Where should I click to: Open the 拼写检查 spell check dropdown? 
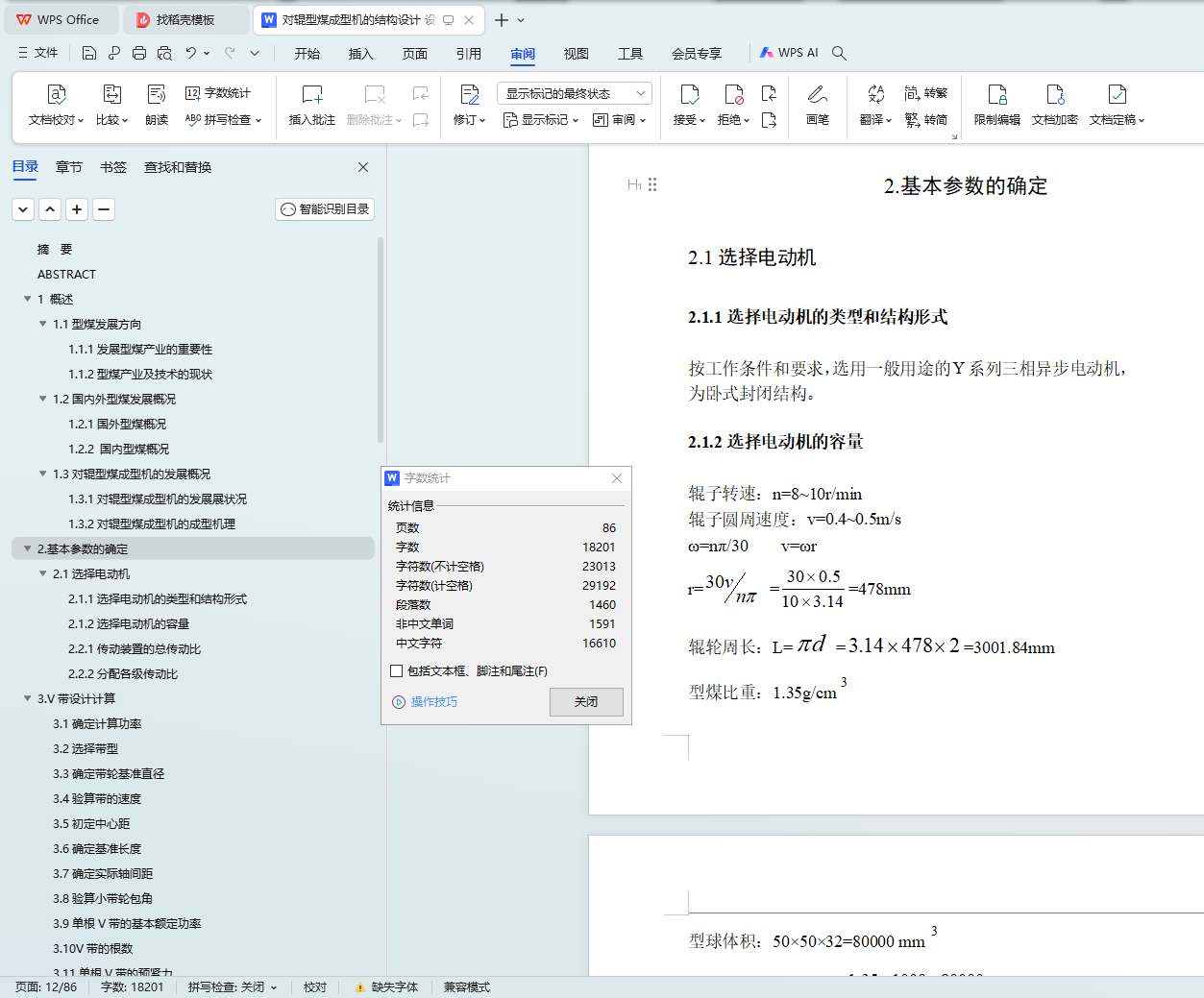224,120
